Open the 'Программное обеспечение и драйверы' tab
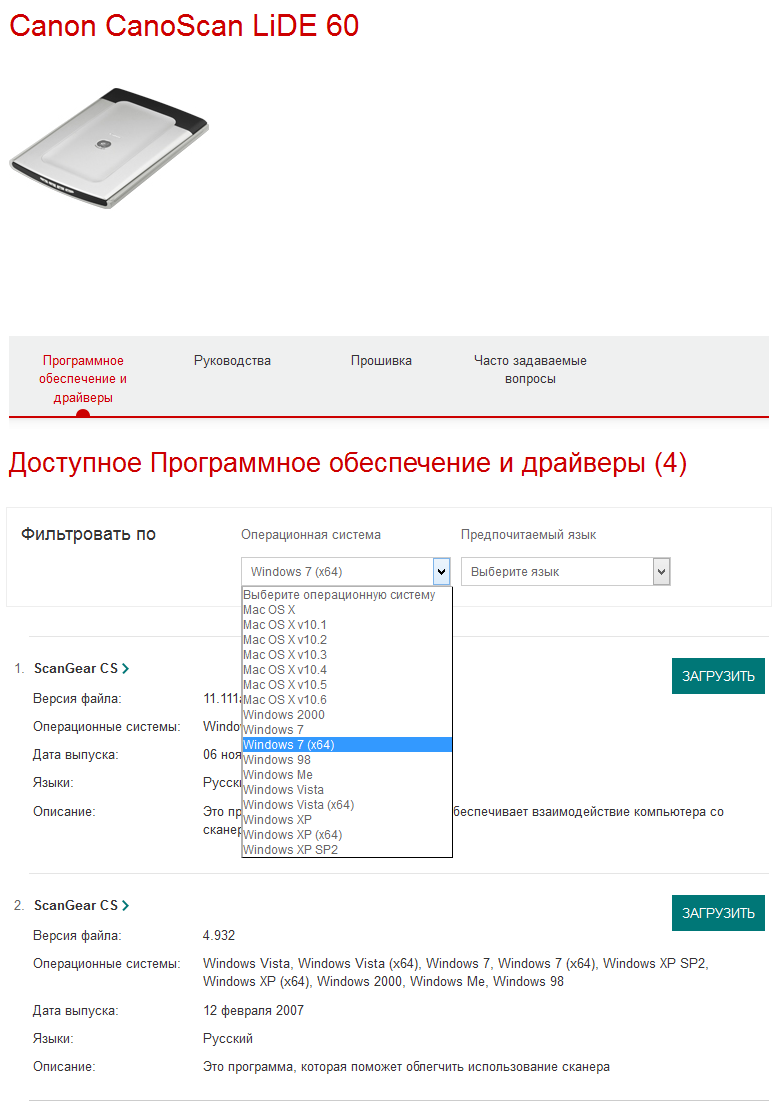Screen dimensions: 777x1107 coord(83,379)
